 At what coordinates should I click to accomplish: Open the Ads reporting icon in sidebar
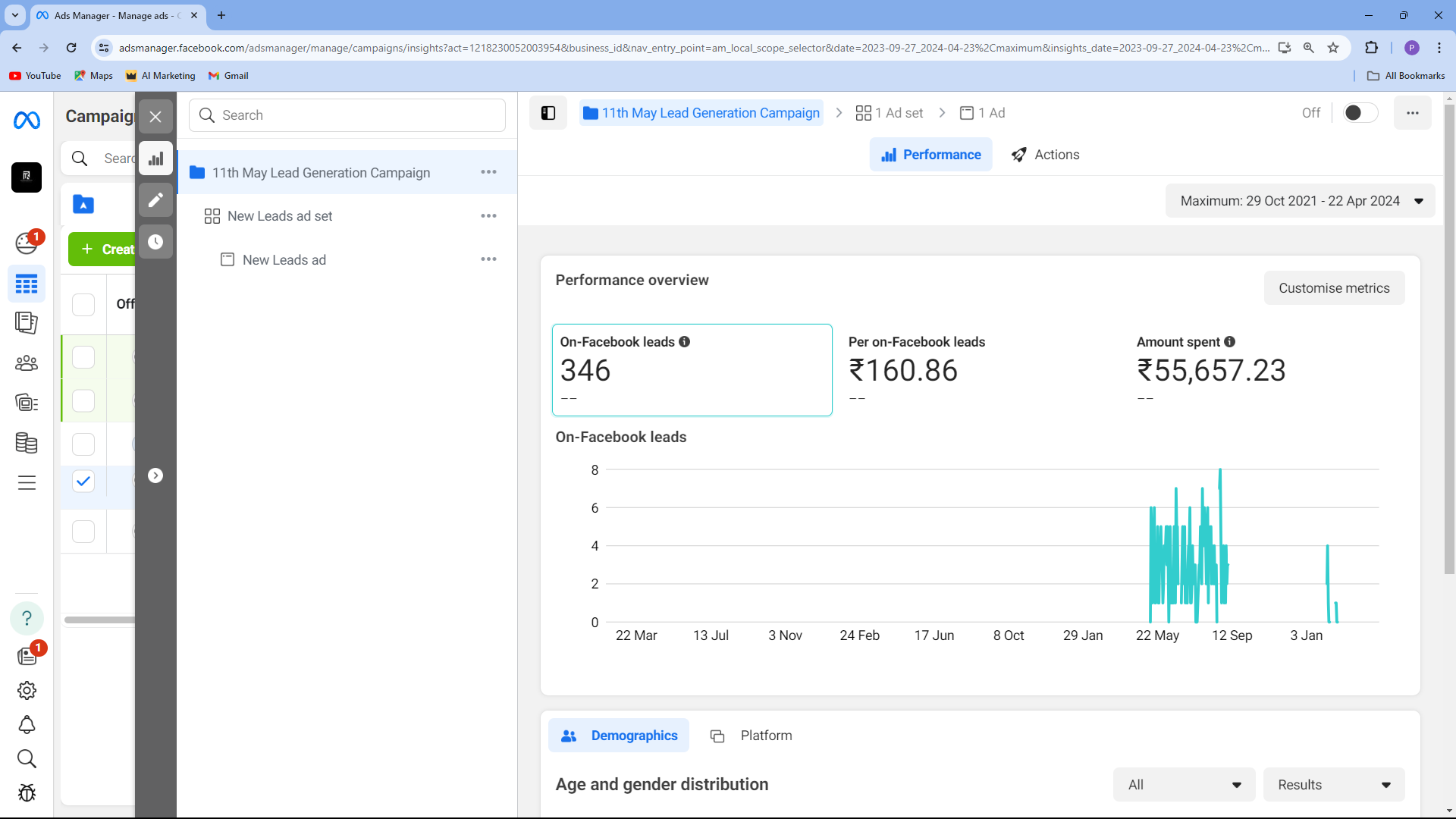click(x=27, y=323)
